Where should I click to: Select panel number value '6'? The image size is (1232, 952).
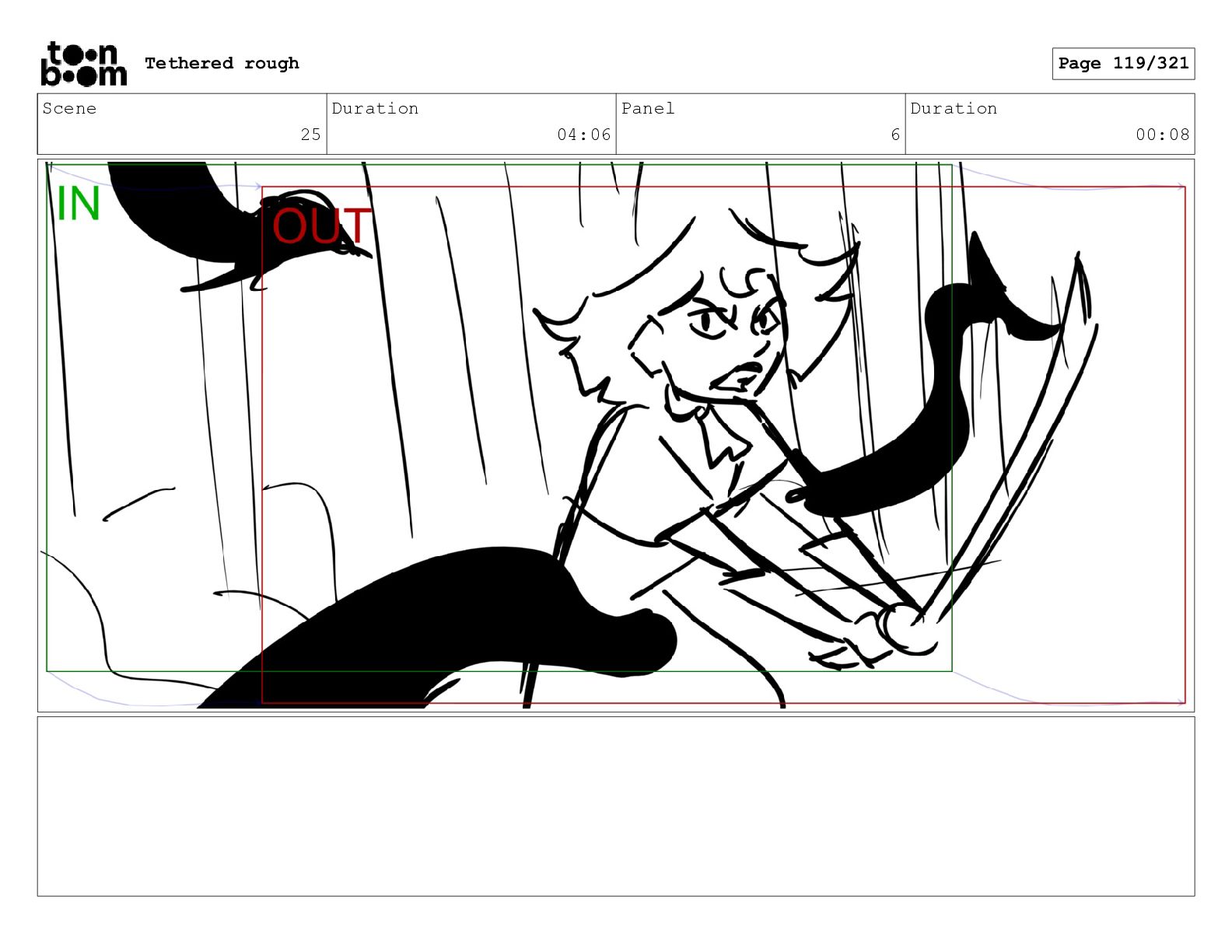895,135
